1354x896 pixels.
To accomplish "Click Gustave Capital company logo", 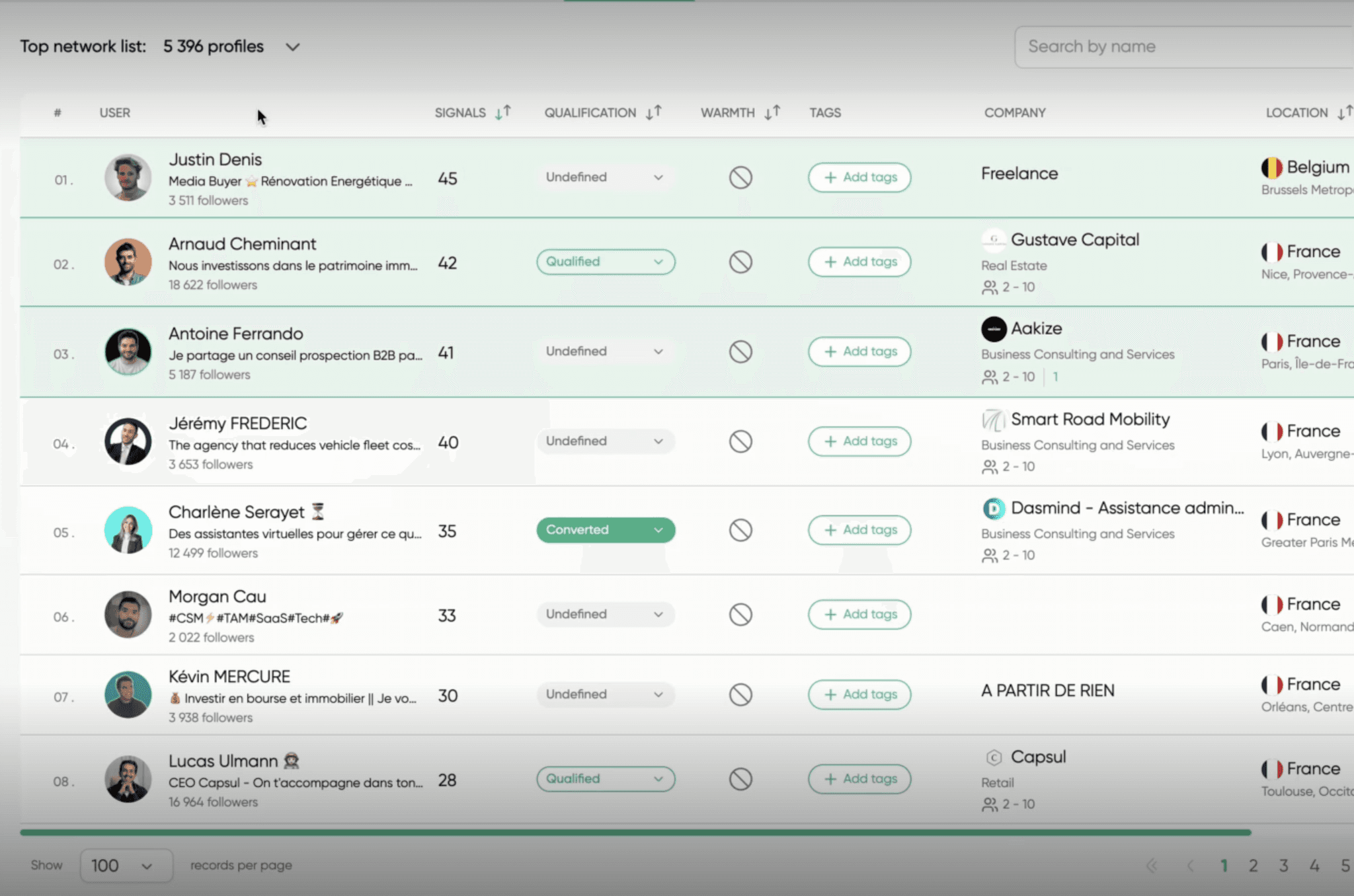I will click(x=993, y=240).
